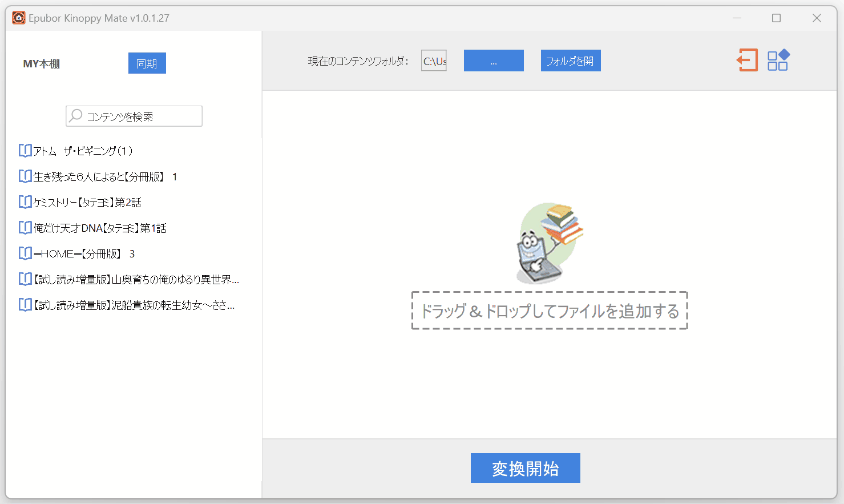The image size is (844, 504).
Task: Click the Epubor app logo in title bar
Action: pos(19,18)
